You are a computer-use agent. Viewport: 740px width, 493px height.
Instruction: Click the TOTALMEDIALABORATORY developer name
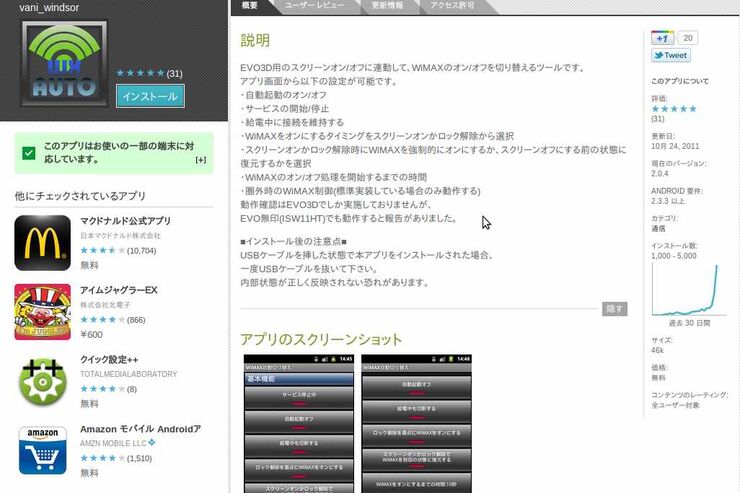pos(128,374)
